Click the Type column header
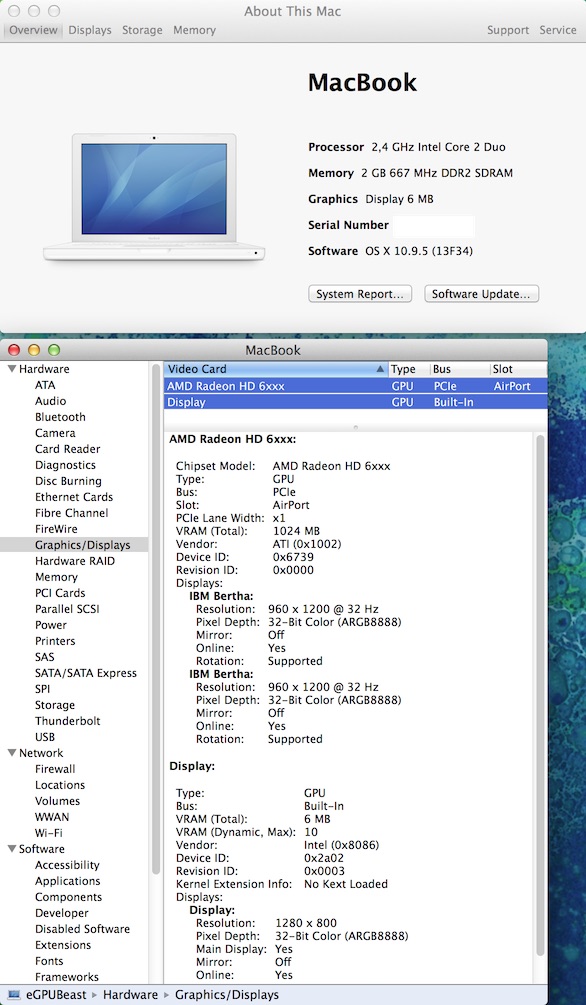 (x=408, y=369)
